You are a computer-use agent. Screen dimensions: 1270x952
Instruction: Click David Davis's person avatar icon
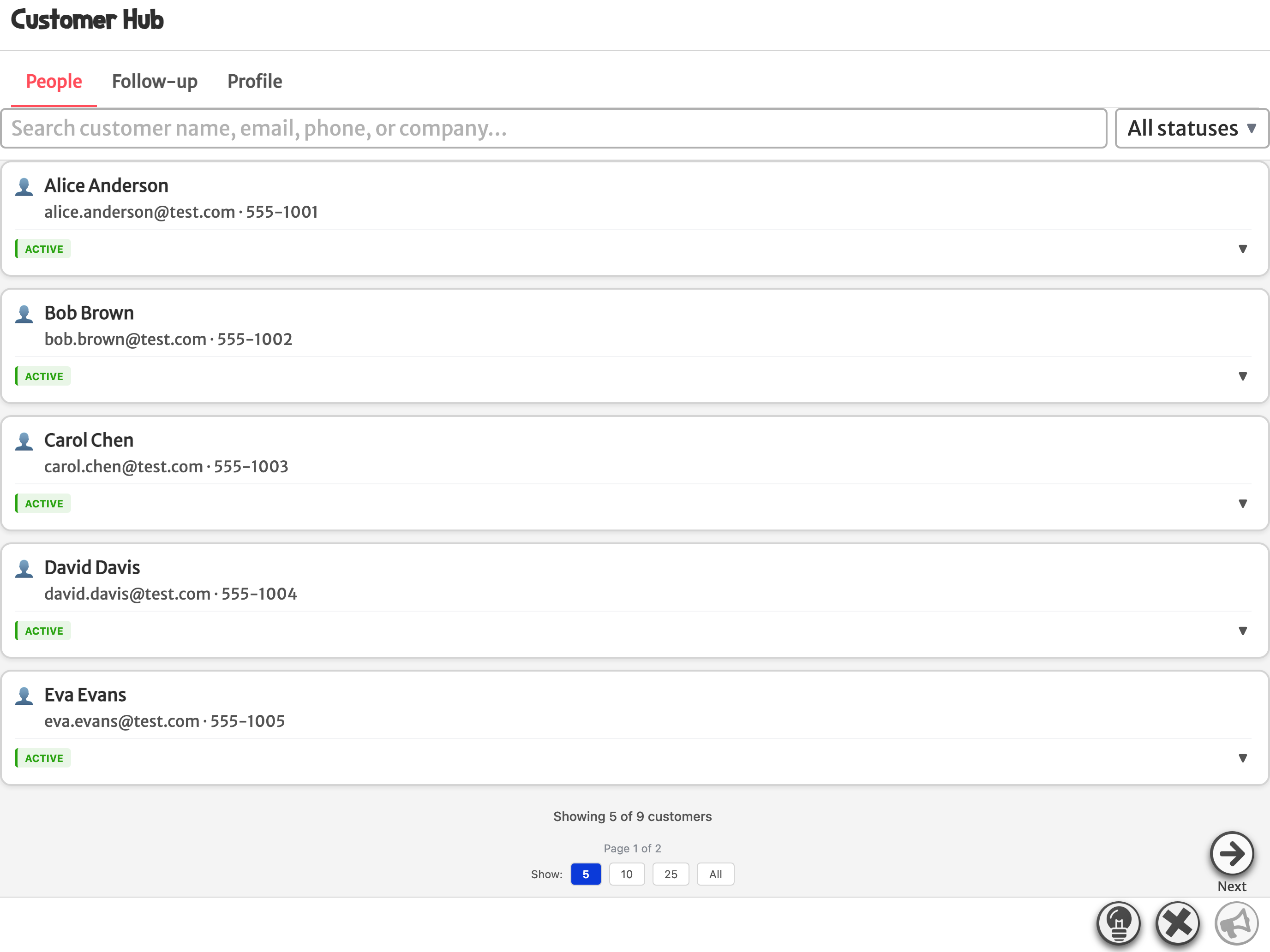tap(24, 569)
